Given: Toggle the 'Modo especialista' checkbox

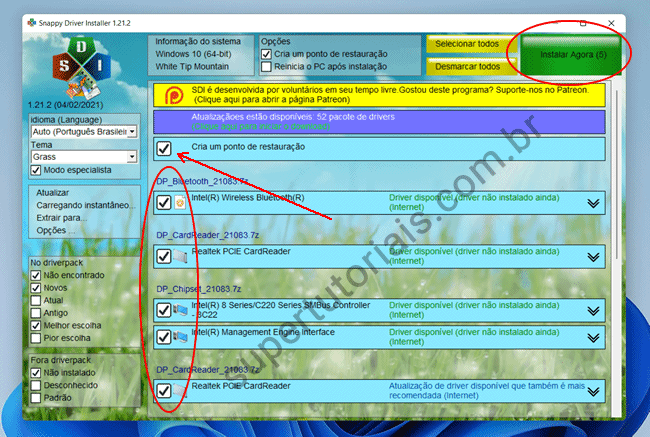Looking at the screenshot, I should pyautogui.click(x=36, y=171).
